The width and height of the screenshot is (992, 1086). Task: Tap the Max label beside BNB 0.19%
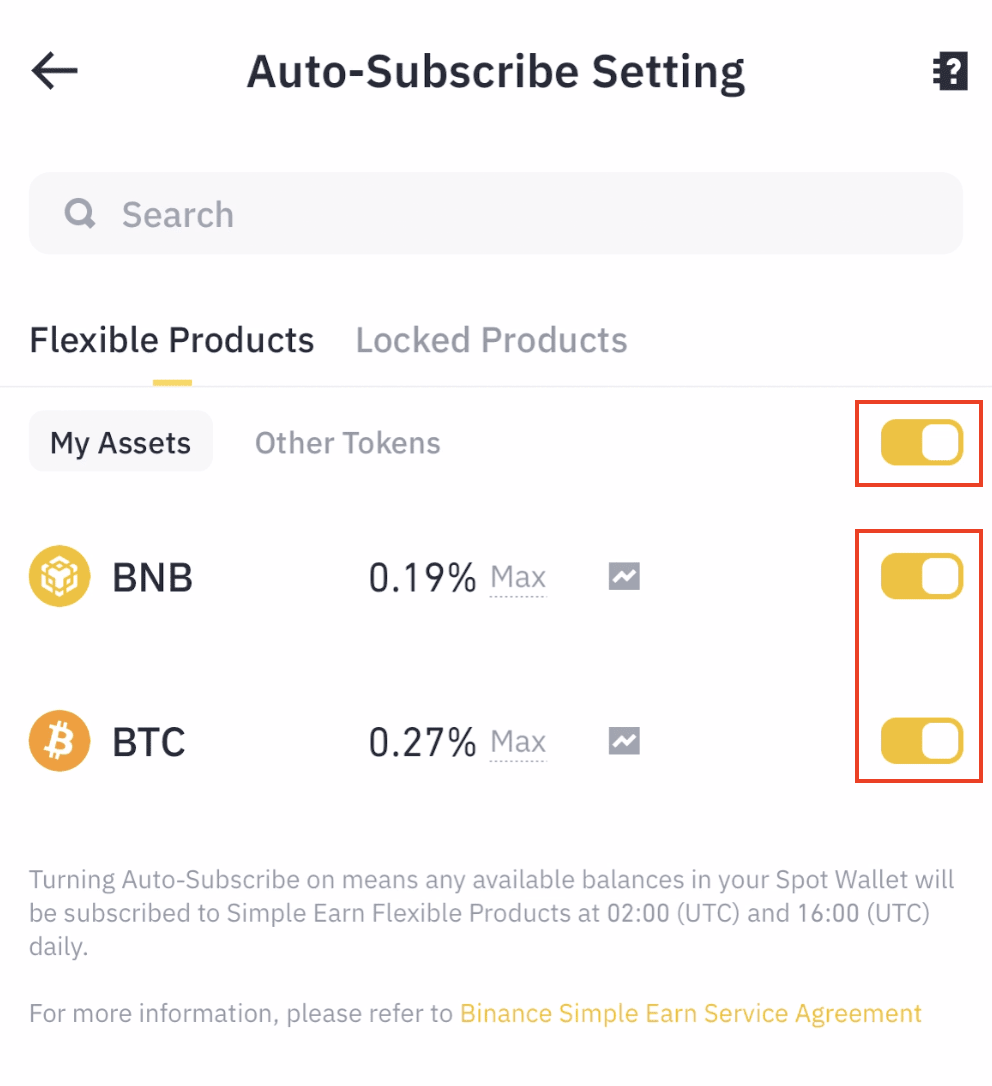coord(518,577)
